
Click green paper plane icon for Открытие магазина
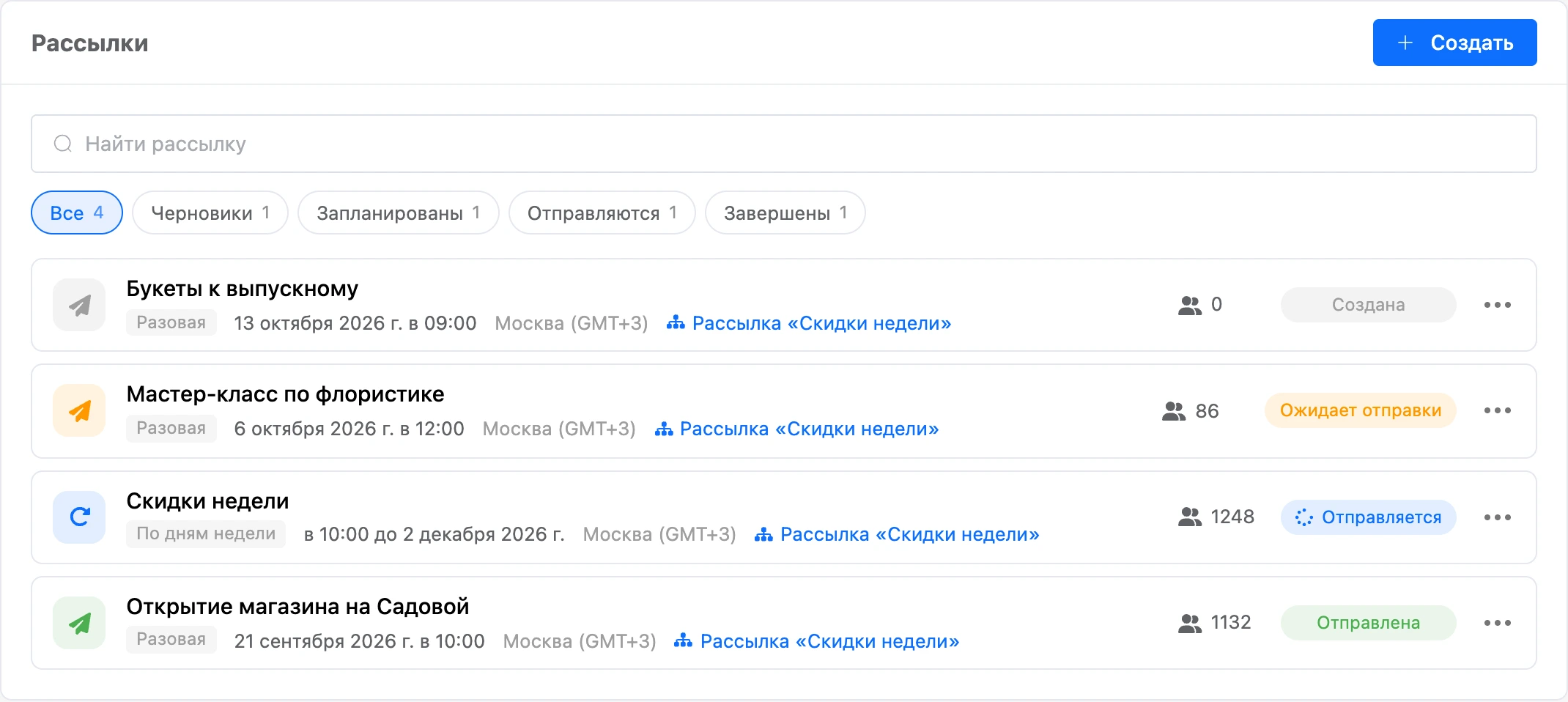tap(79, 623)
